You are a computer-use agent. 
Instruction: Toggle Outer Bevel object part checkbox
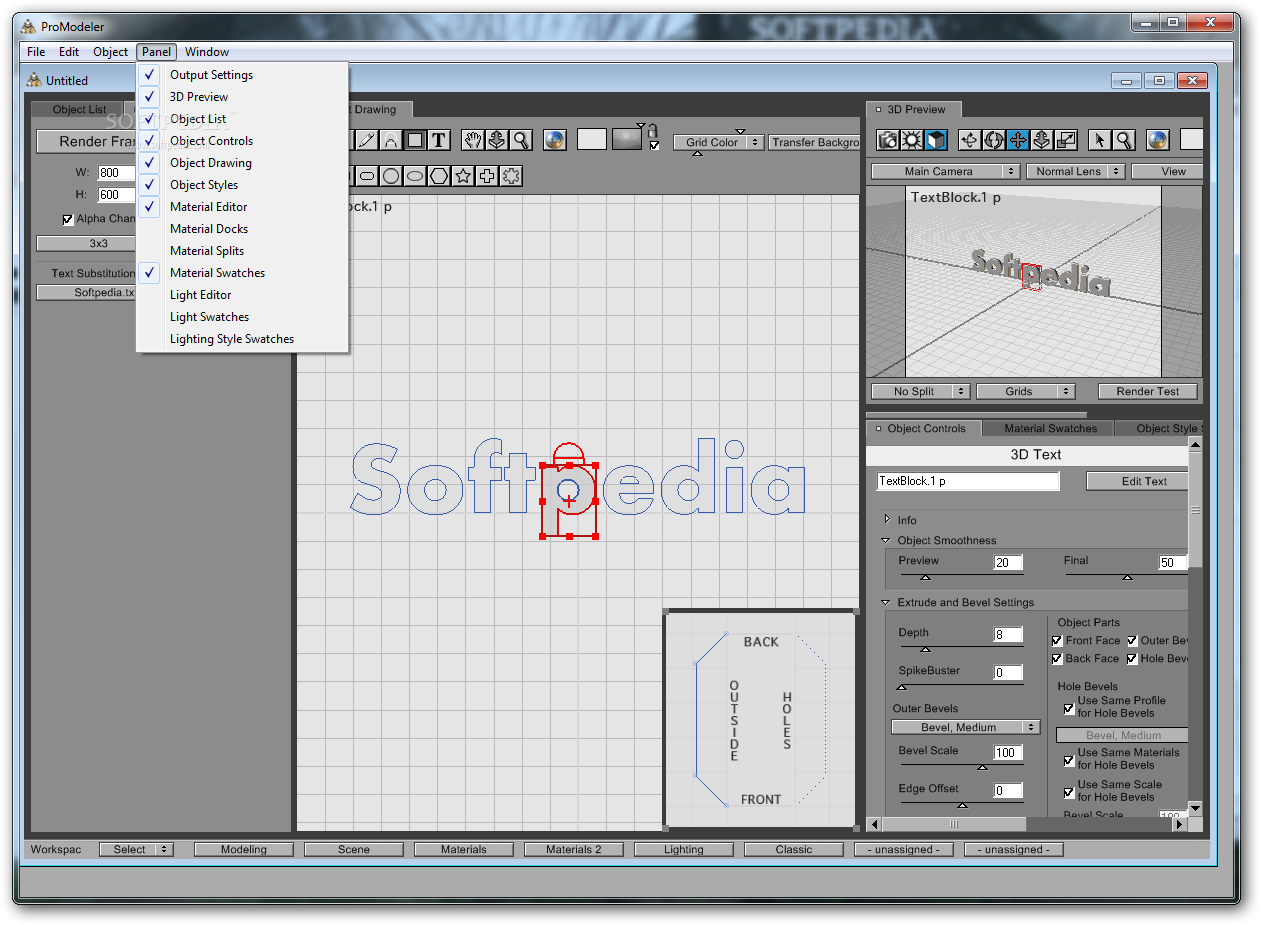click(x=1132, y=641)
